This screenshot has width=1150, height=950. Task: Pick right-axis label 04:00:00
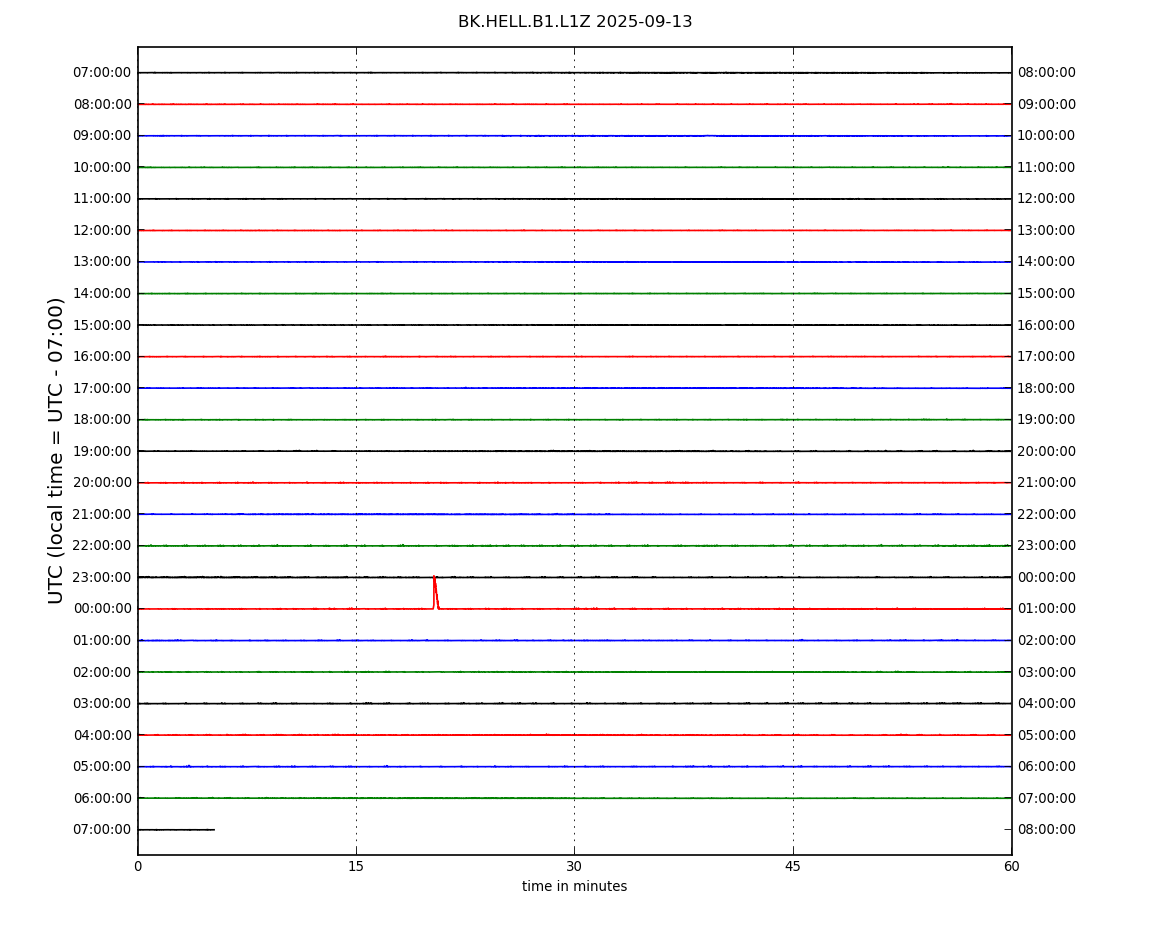coord(1047,704)
